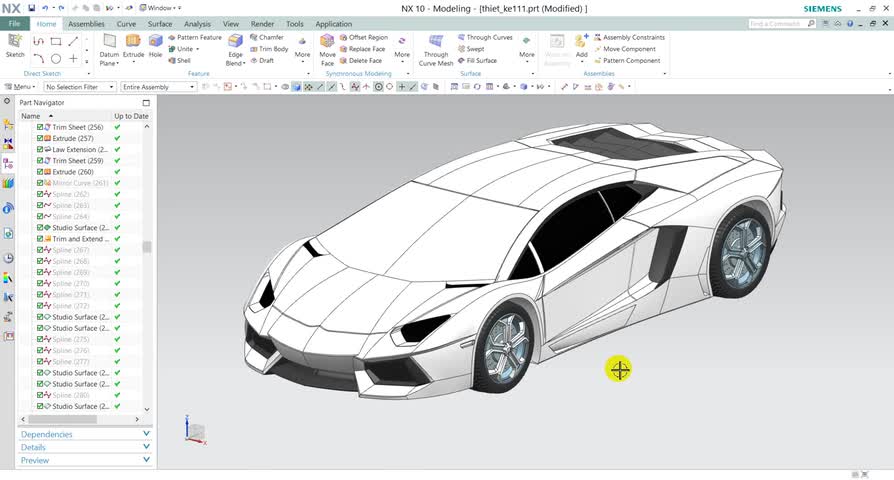Switch to the Assemblies tab
Screen dimensions: 894x480
[86, 24]
